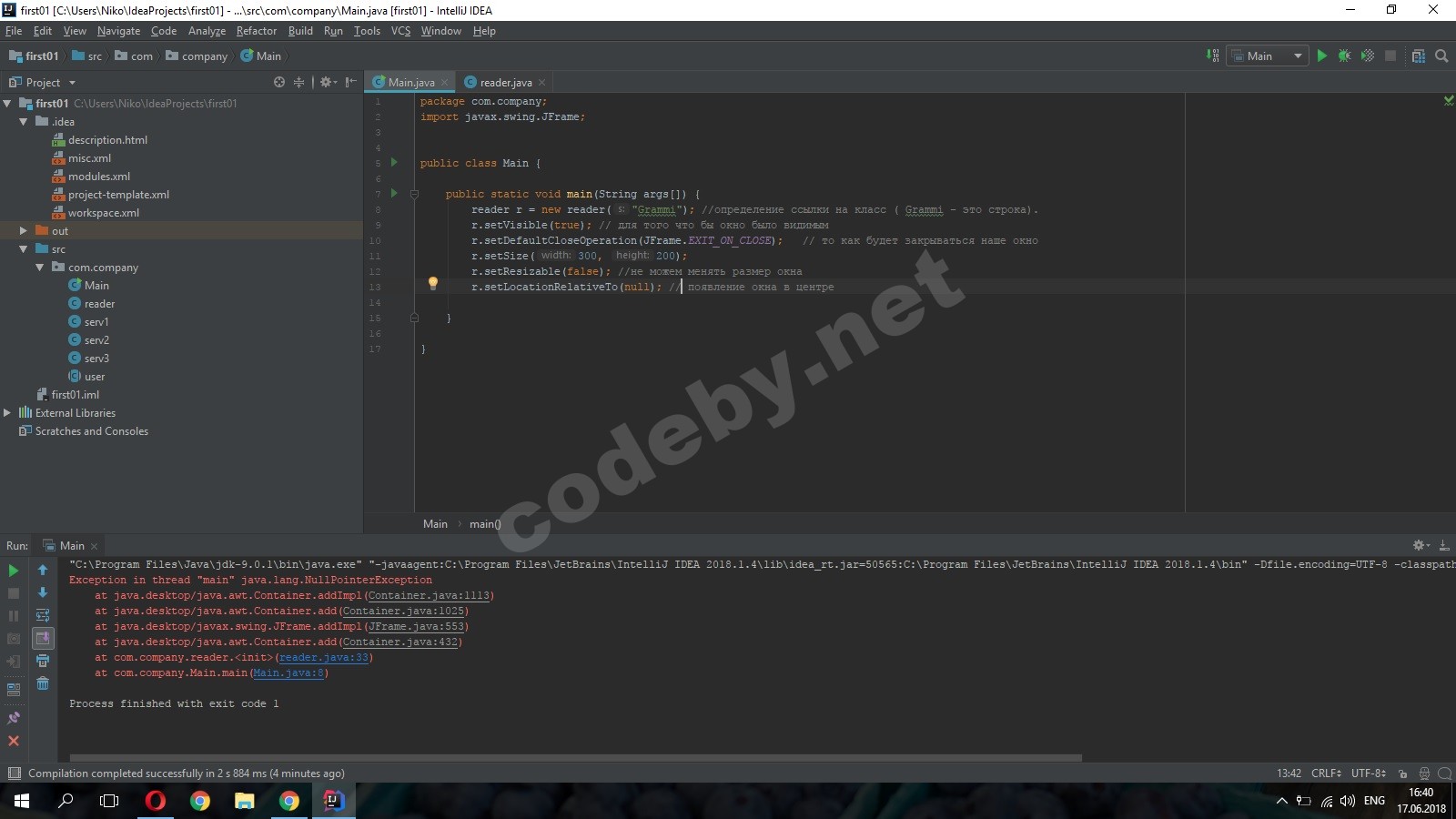Image resolution: width=1456 pixels, height=819 pixels.
Task: Follow the reader.java:33 stack trace link
Action: click(x=324, y=658)
